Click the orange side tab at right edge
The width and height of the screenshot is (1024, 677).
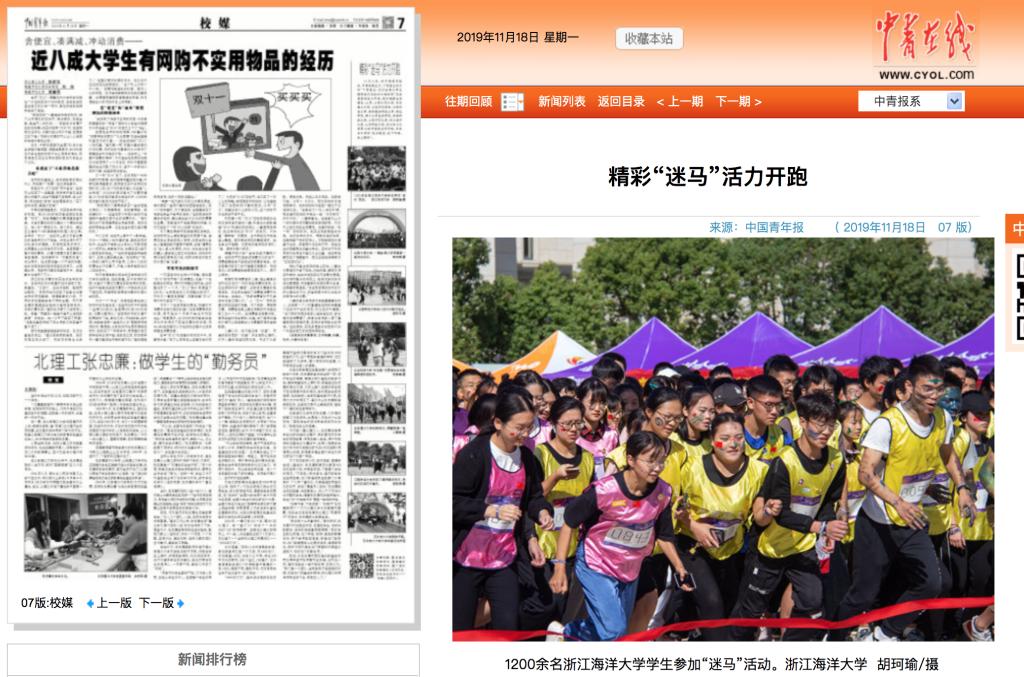pos(1014,228)
